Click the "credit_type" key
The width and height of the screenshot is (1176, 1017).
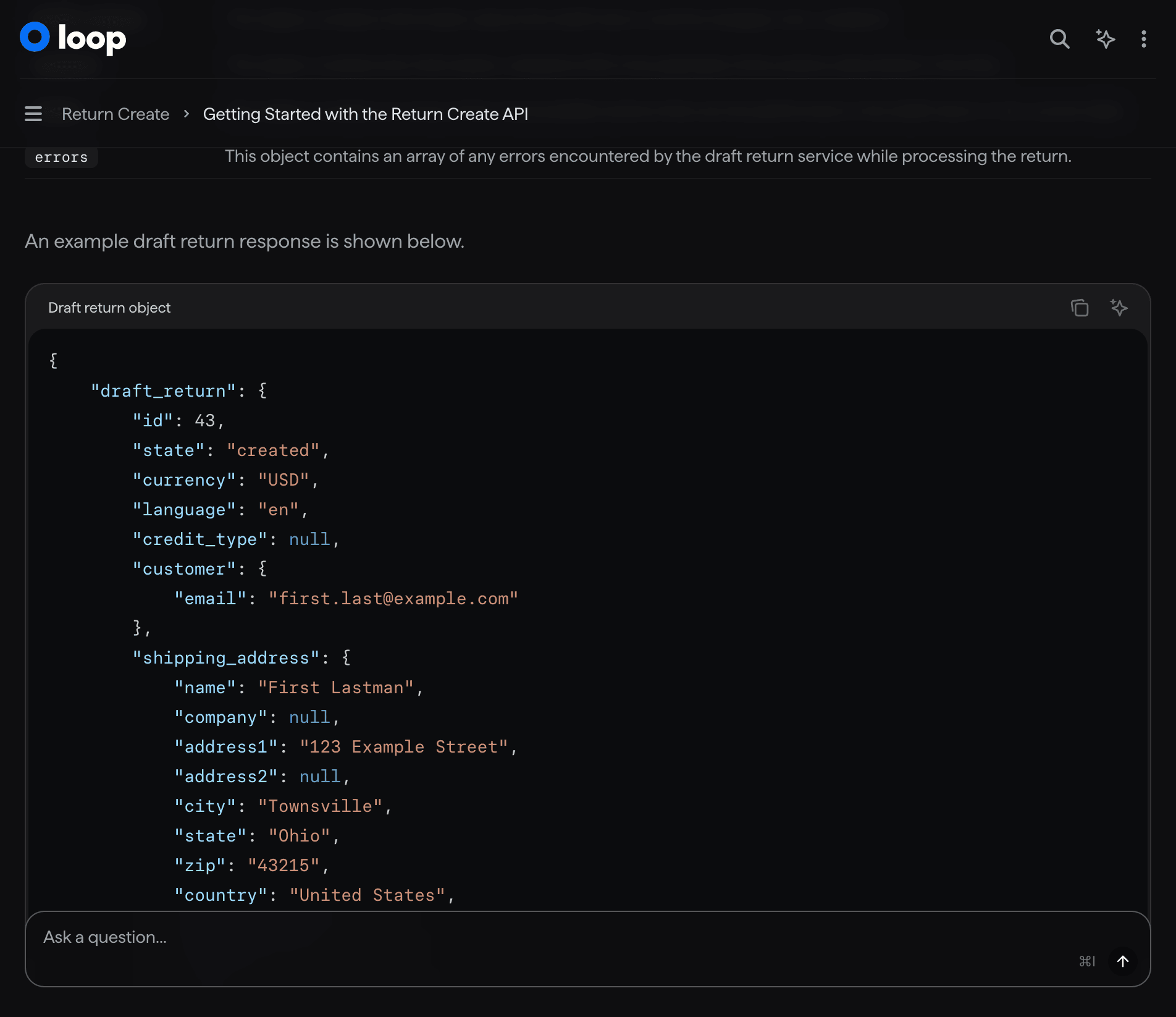[199, 539]
